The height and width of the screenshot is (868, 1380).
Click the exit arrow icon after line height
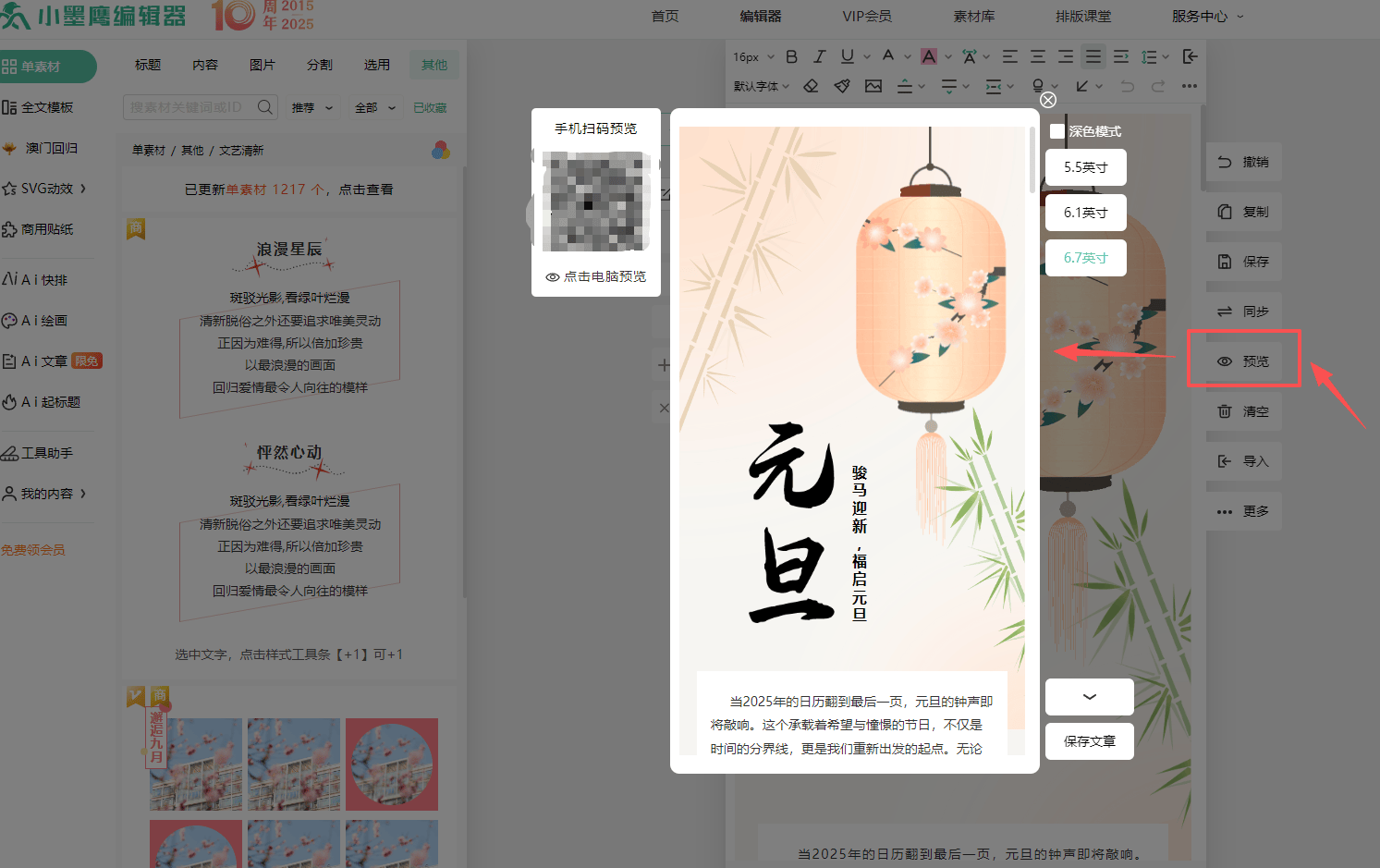[x=1191, y=56]
